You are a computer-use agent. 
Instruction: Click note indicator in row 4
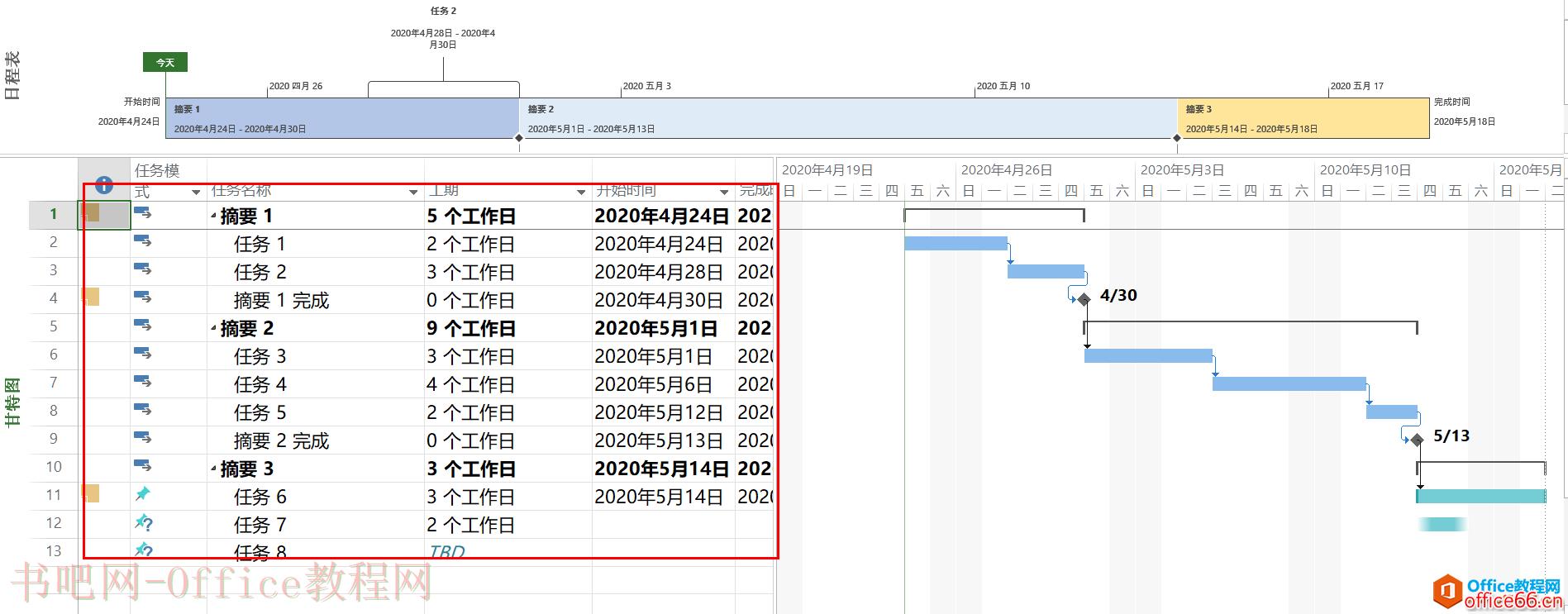(91, 297)
